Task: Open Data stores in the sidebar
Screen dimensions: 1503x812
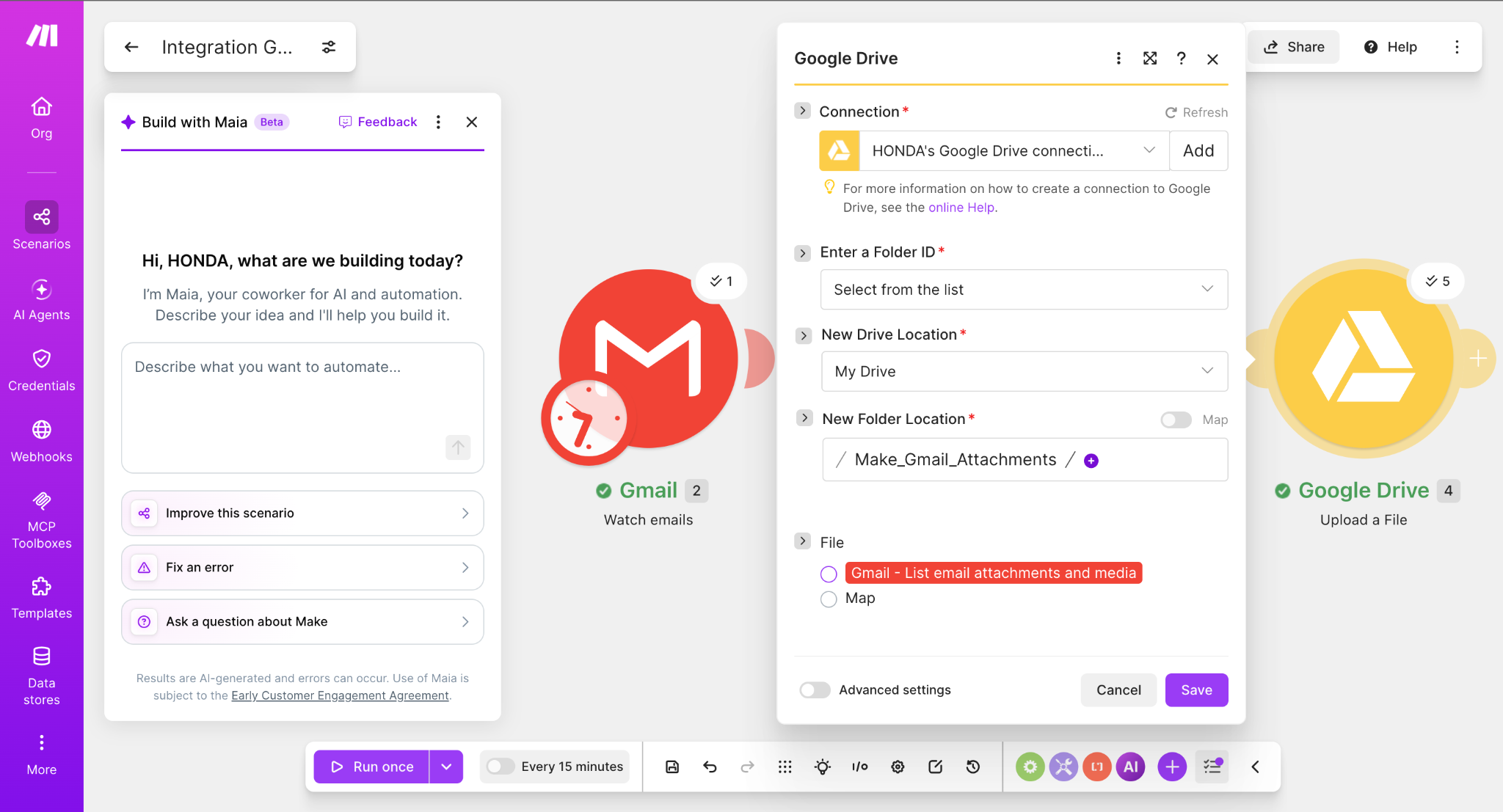Action: [42, 676]
